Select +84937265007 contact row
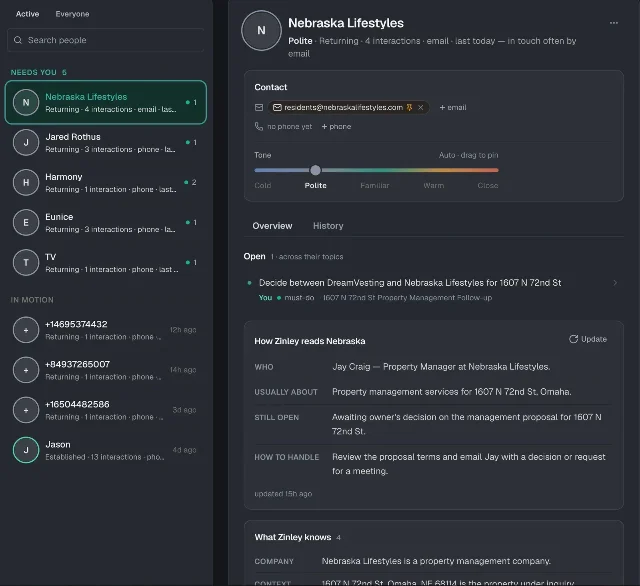 point(106,370)
